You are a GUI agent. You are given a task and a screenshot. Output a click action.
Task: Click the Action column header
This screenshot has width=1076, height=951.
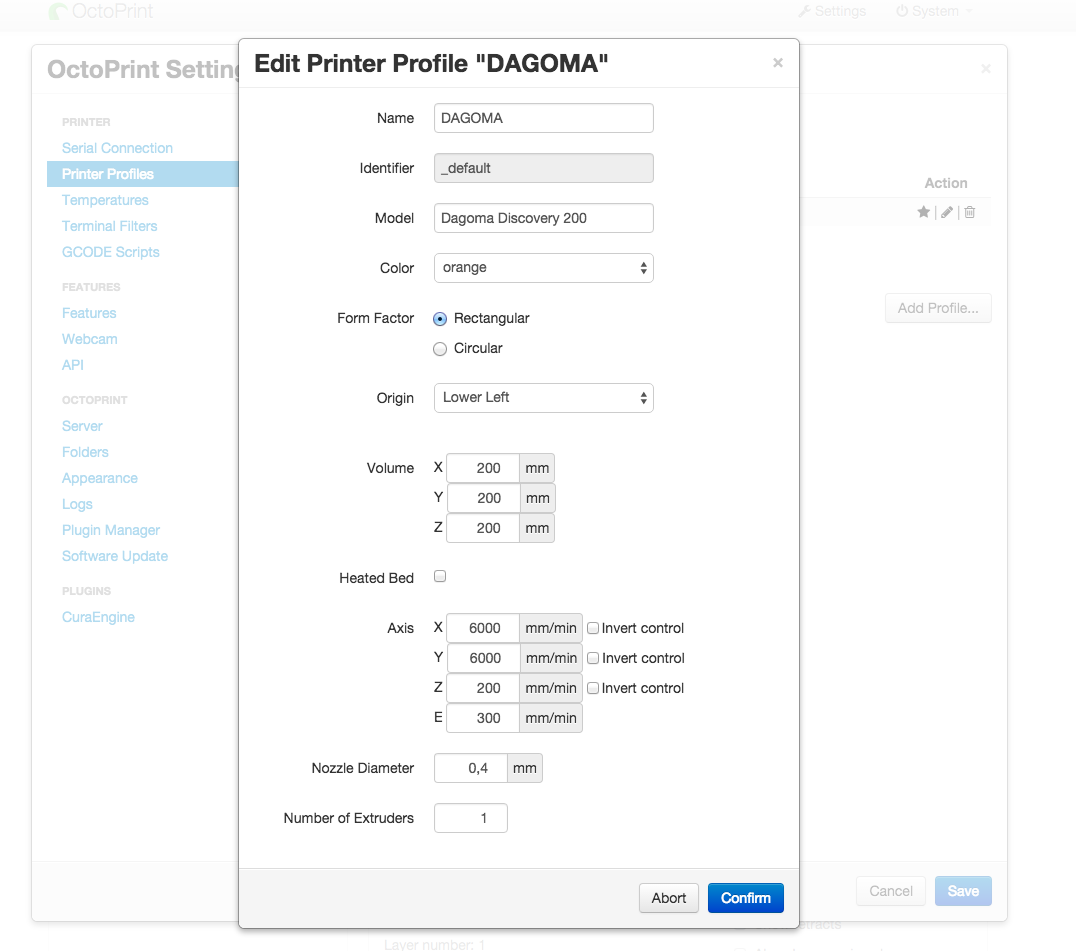(x=946, y=183)
